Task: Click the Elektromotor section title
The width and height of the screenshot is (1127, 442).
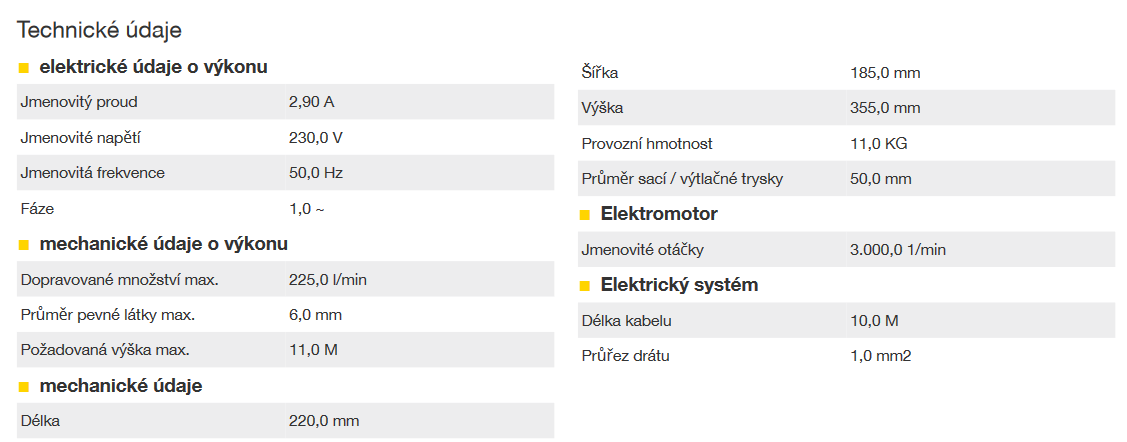Action: tap(659, 214)
